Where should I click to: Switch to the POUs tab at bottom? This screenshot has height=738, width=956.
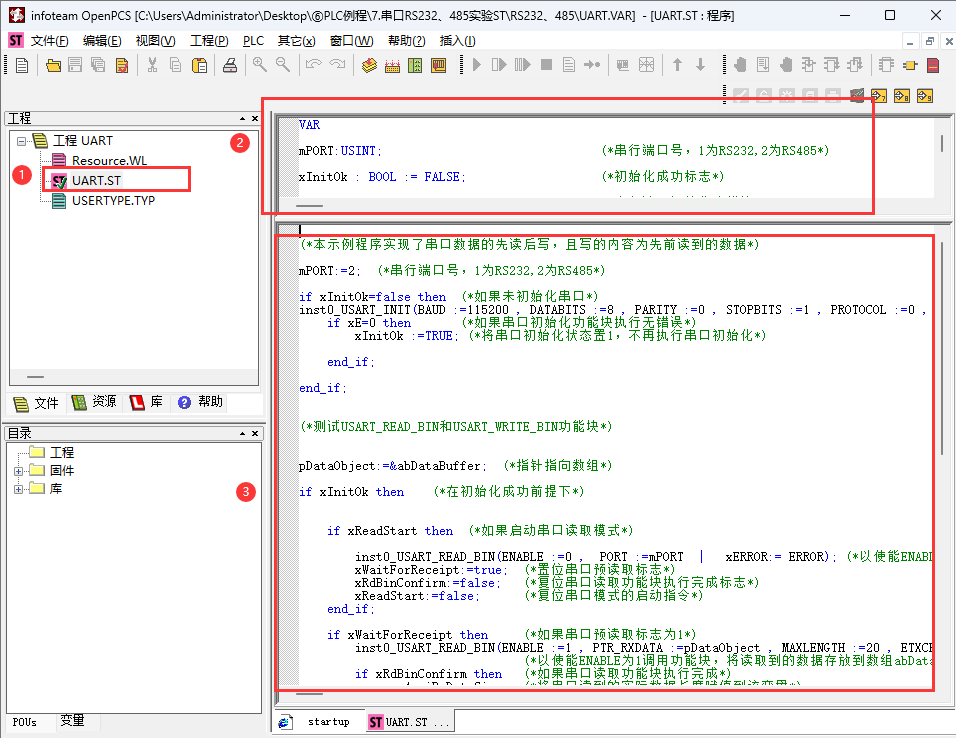coord(25,722)
